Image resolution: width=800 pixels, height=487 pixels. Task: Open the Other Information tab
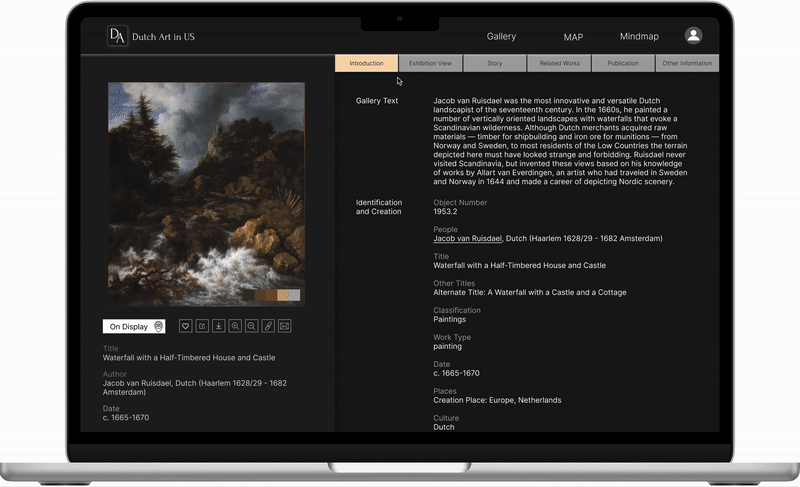687,63
